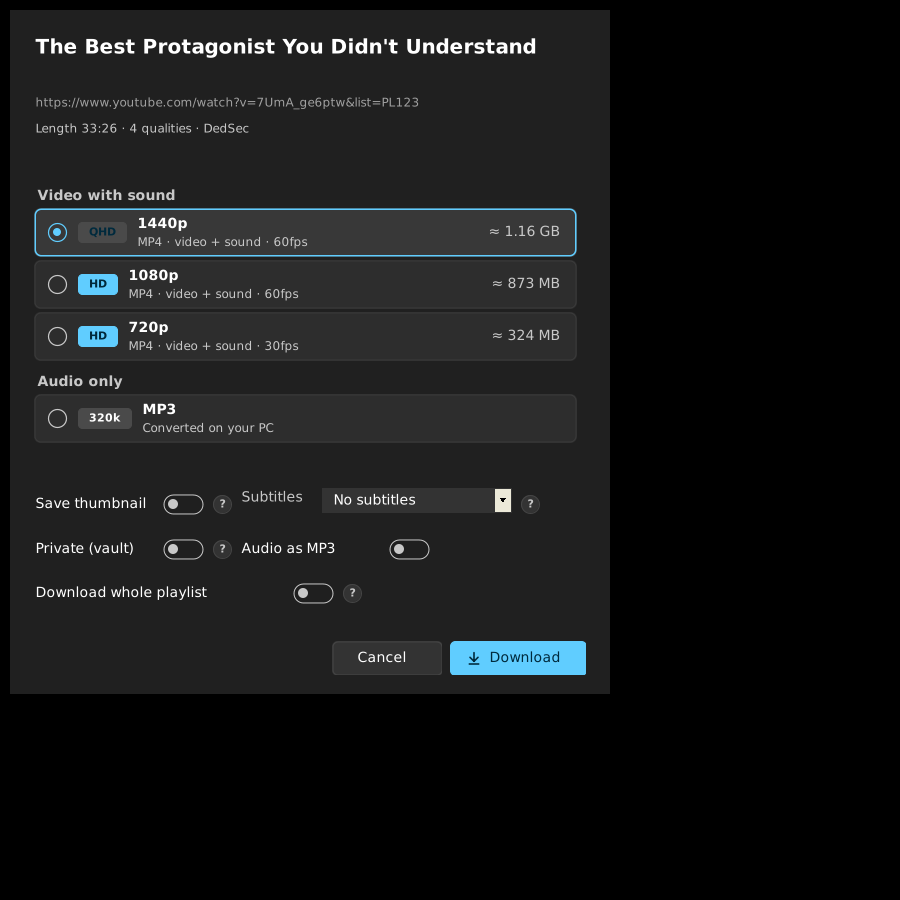Click the HD badge on 720p row
The image size is (900, 900).
98,336
